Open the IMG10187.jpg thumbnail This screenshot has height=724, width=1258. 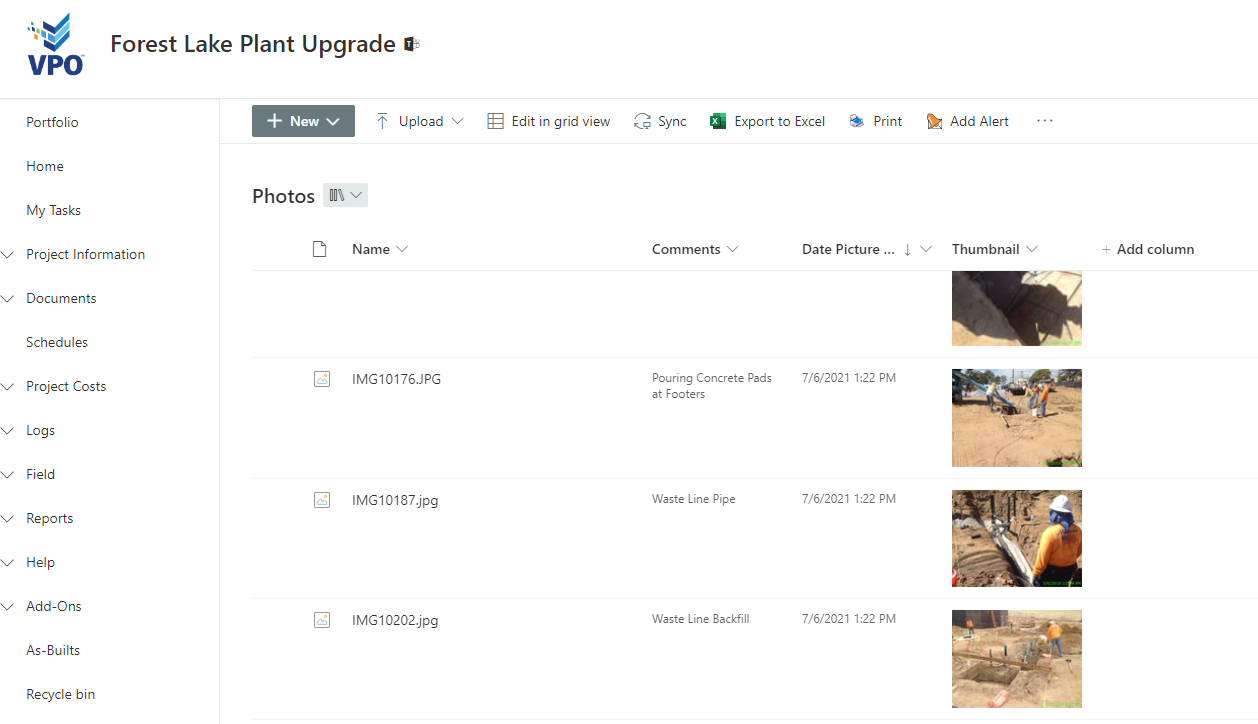click(1016, 538)
